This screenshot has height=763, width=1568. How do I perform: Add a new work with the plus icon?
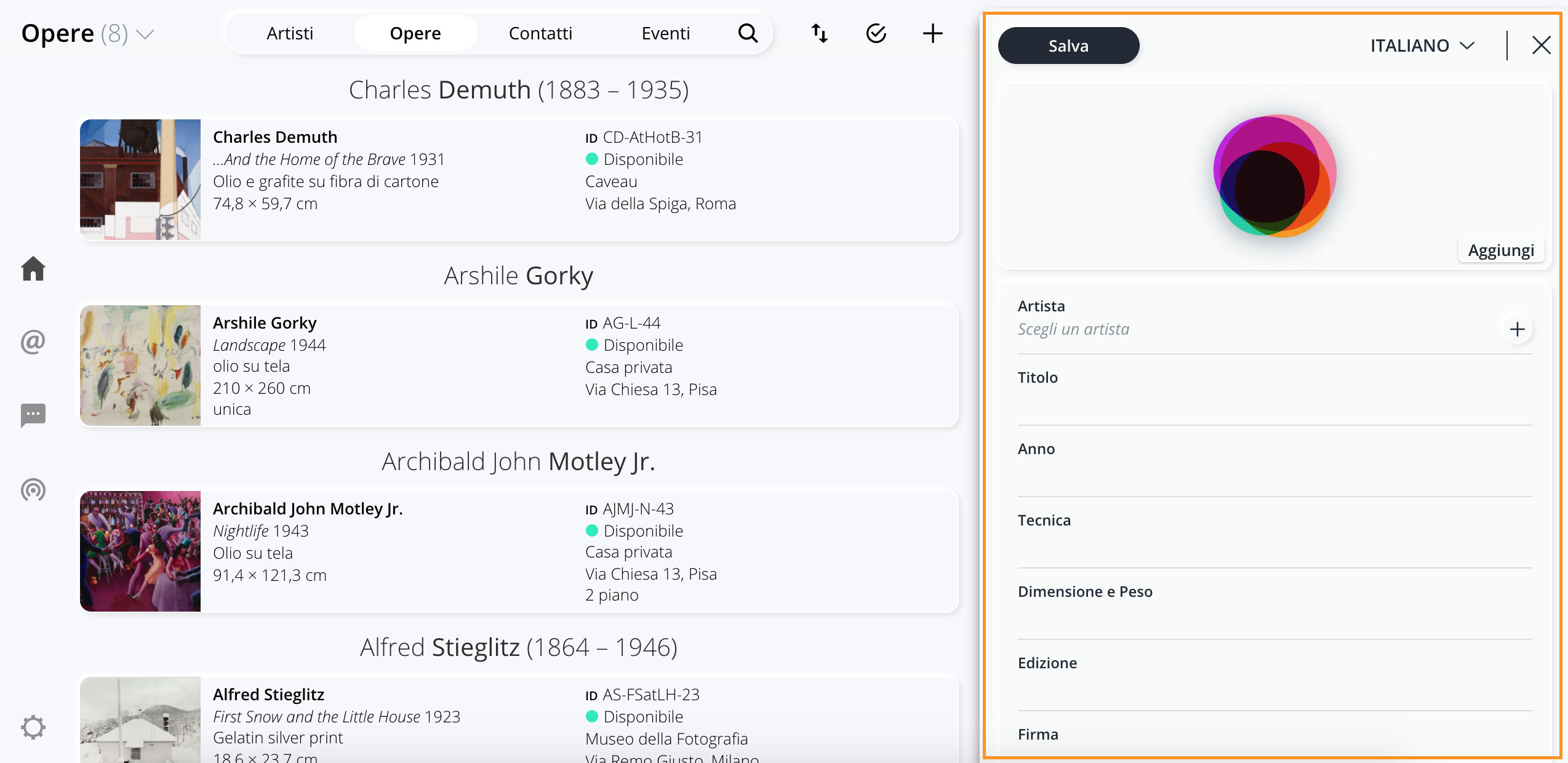(933, 33)
